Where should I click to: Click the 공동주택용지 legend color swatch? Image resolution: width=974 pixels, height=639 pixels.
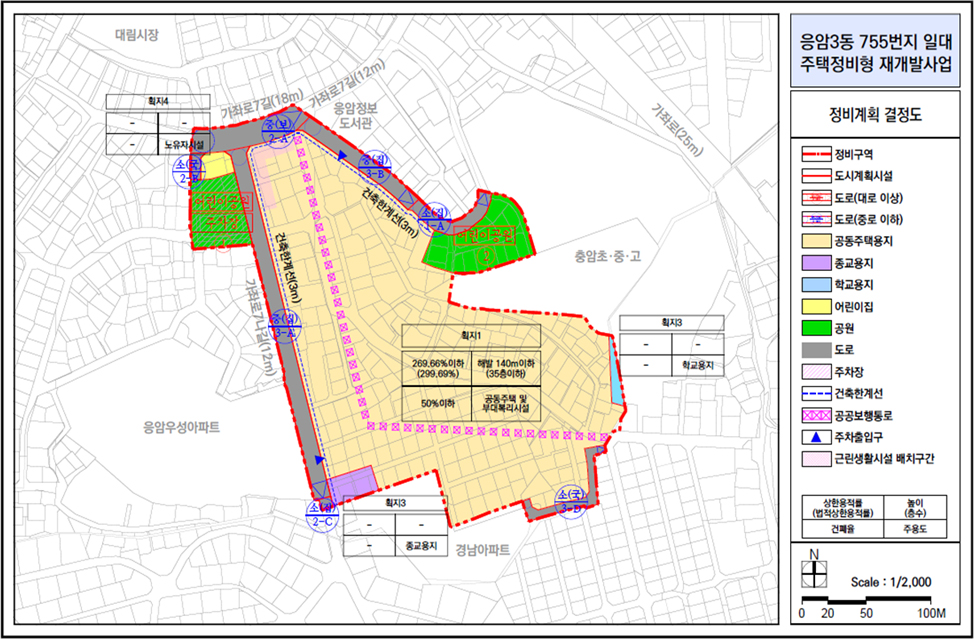pos(819,242)
